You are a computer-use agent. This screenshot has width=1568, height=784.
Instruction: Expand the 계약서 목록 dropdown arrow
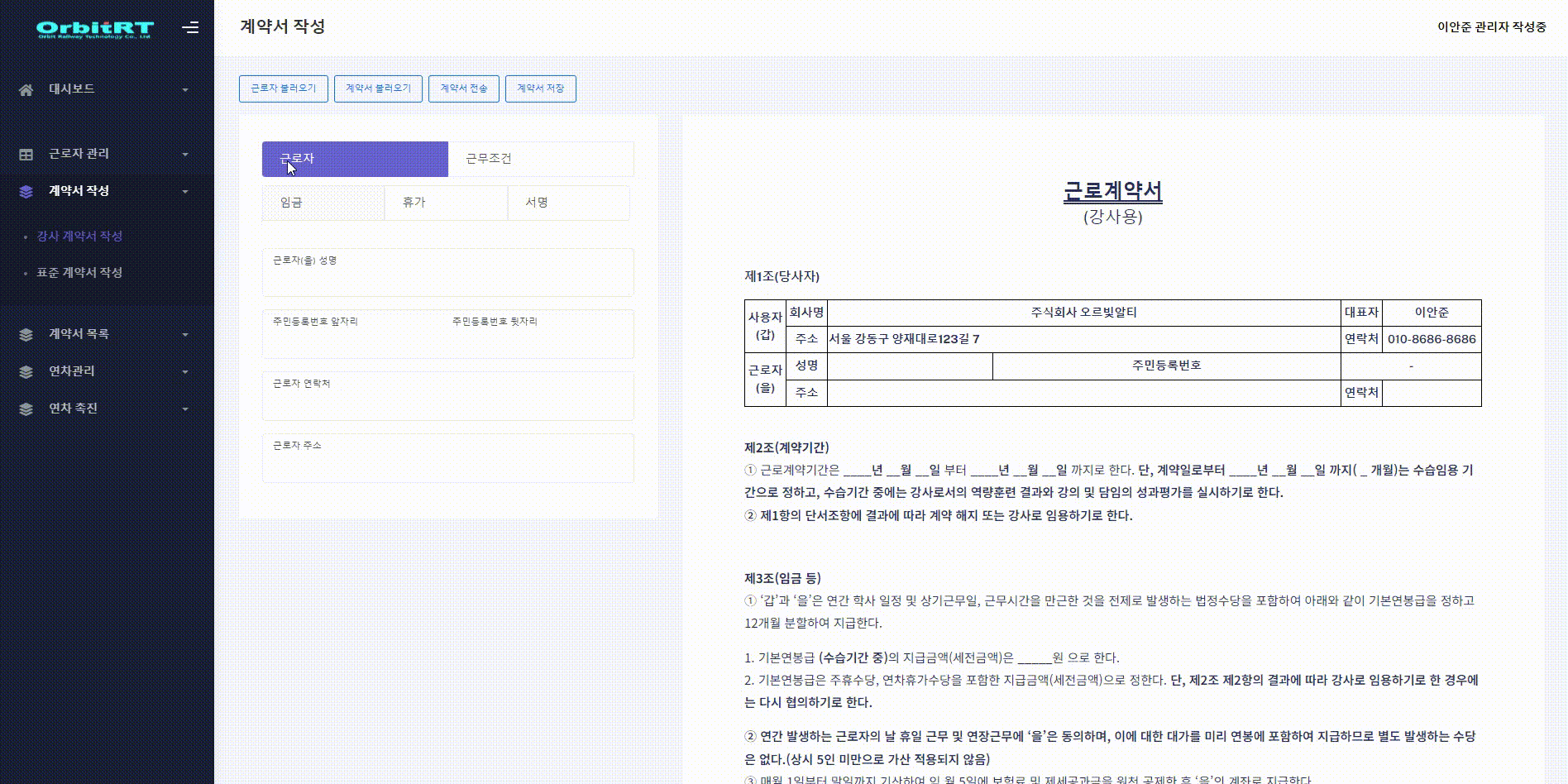(x=185, y=335)
